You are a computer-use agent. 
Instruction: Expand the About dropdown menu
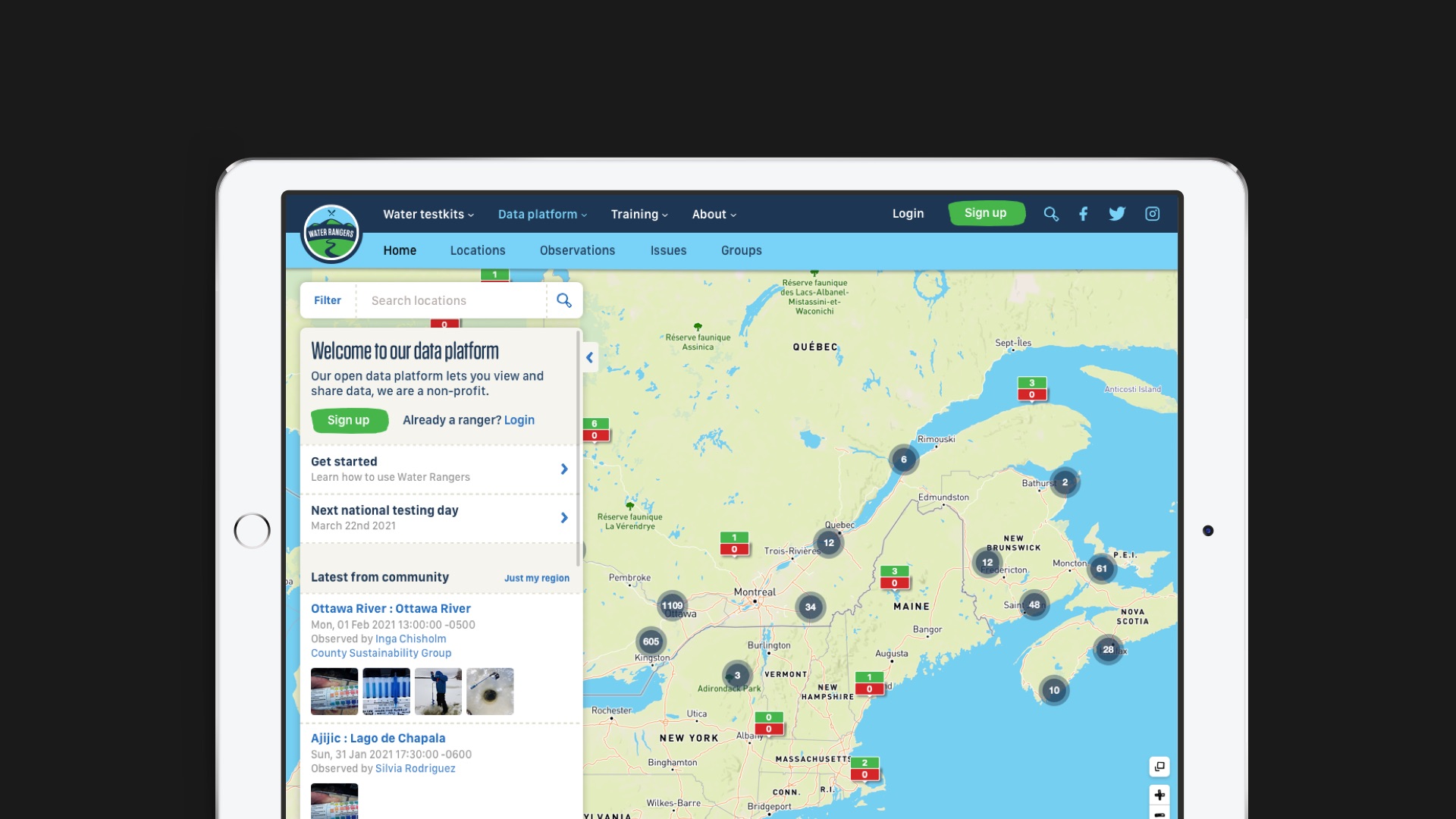coord(714,214)
